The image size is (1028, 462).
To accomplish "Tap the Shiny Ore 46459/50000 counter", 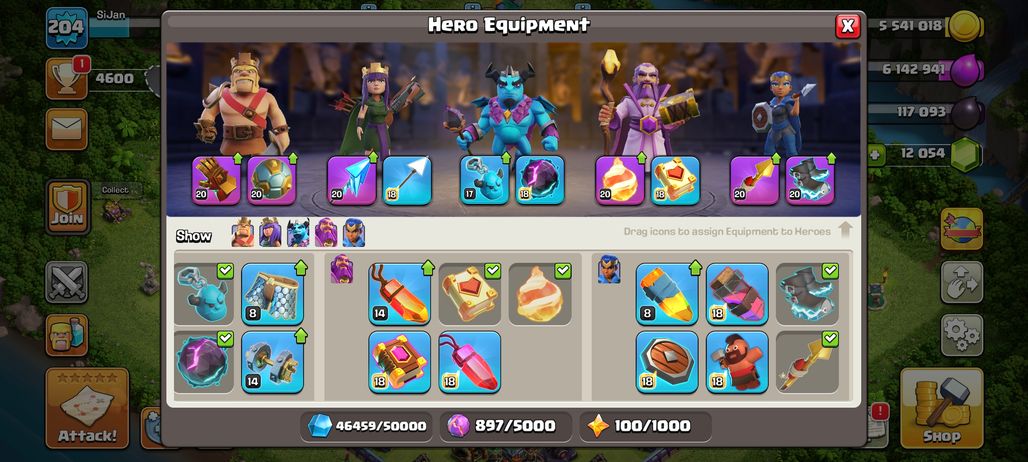I will [367, 426].
